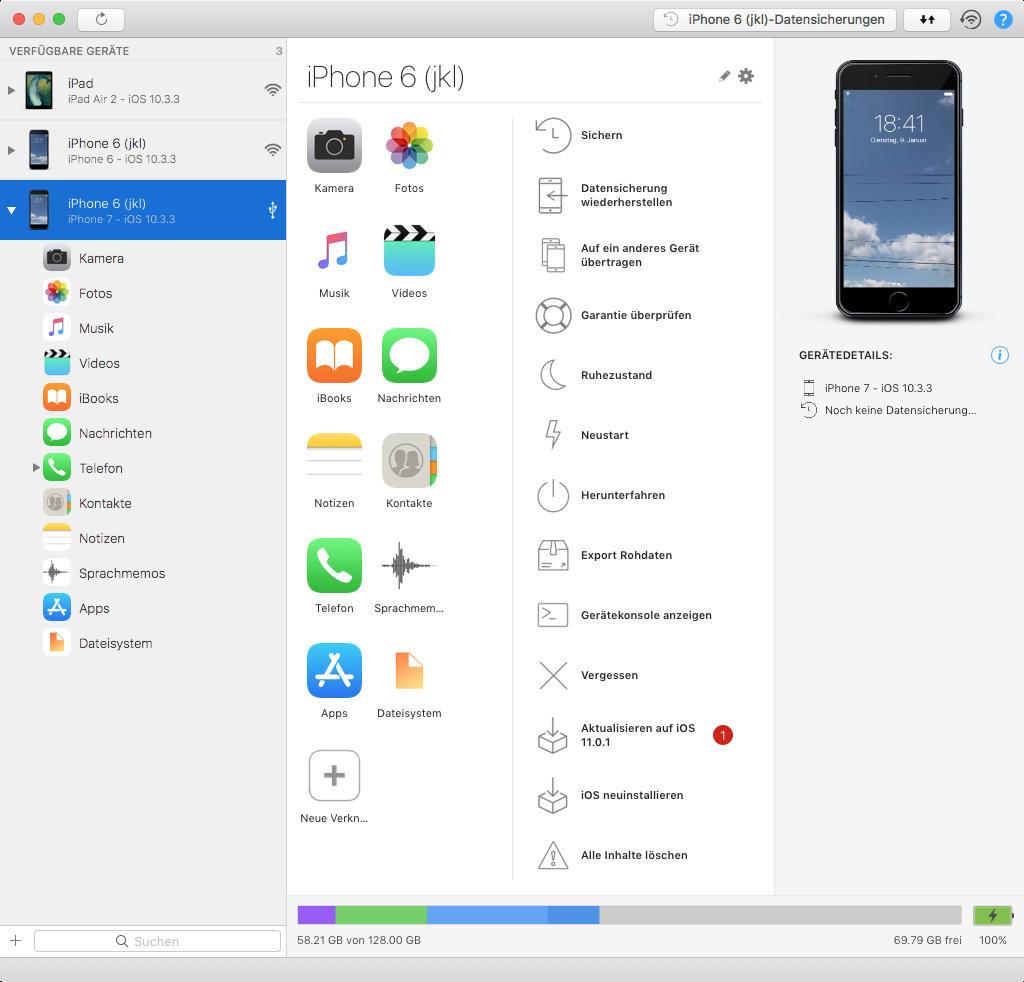Expand the iPad device row triangle
Image resolution: width=1024 pixels, height=982 pixels.
11,90
